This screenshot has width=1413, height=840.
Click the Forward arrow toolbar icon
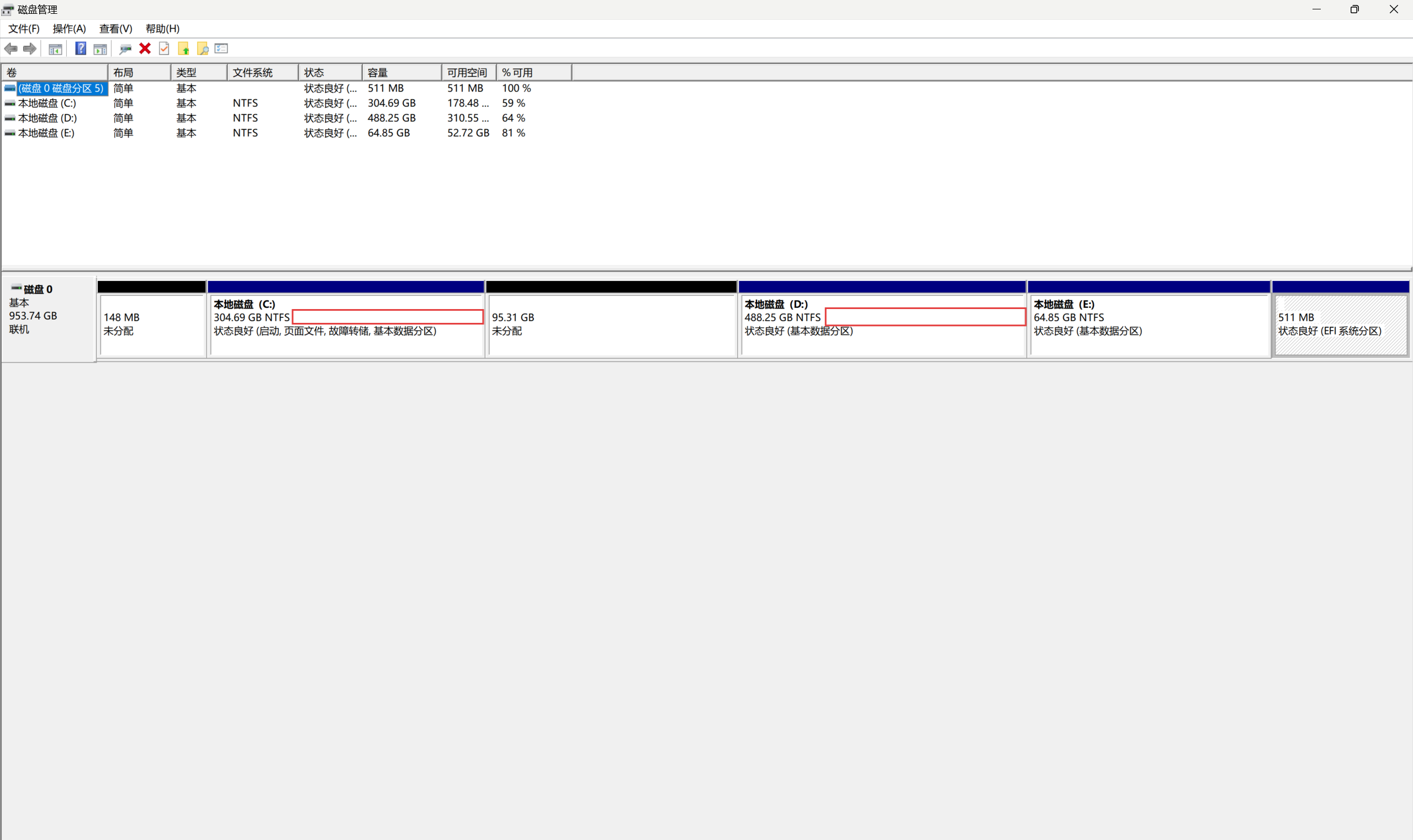pos(30,49)
